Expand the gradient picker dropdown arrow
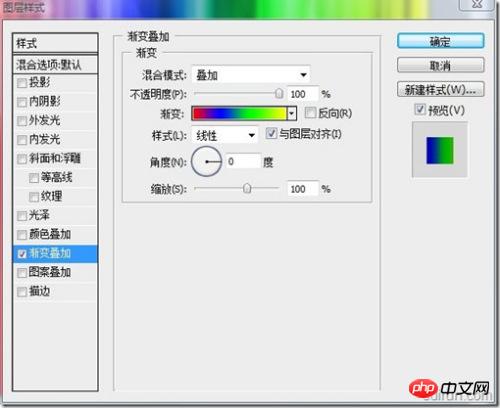This screenshot has width=500, height=408. tap(292, 114)
